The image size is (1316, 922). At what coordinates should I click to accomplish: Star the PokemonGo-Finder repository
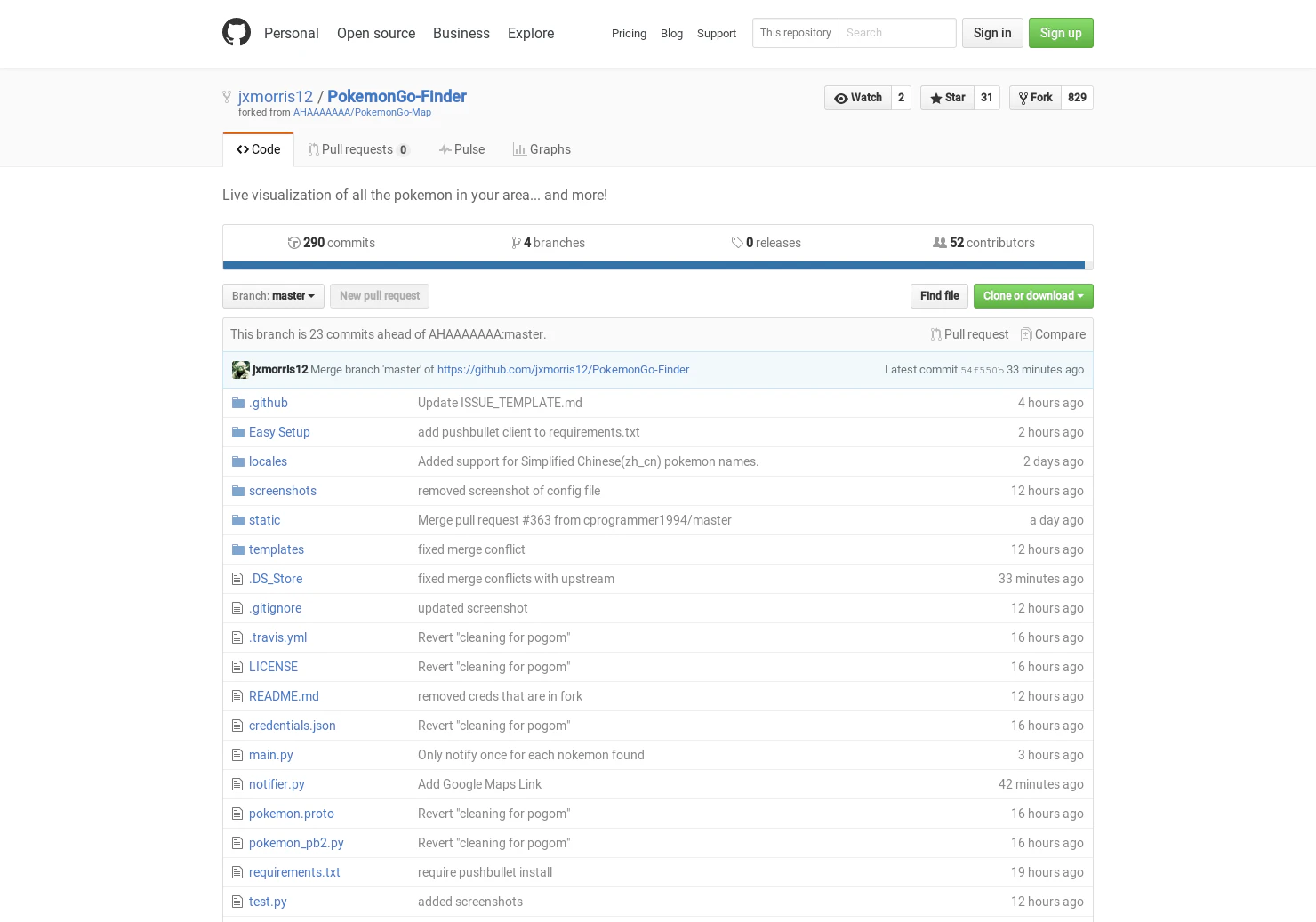click(947, 98)
